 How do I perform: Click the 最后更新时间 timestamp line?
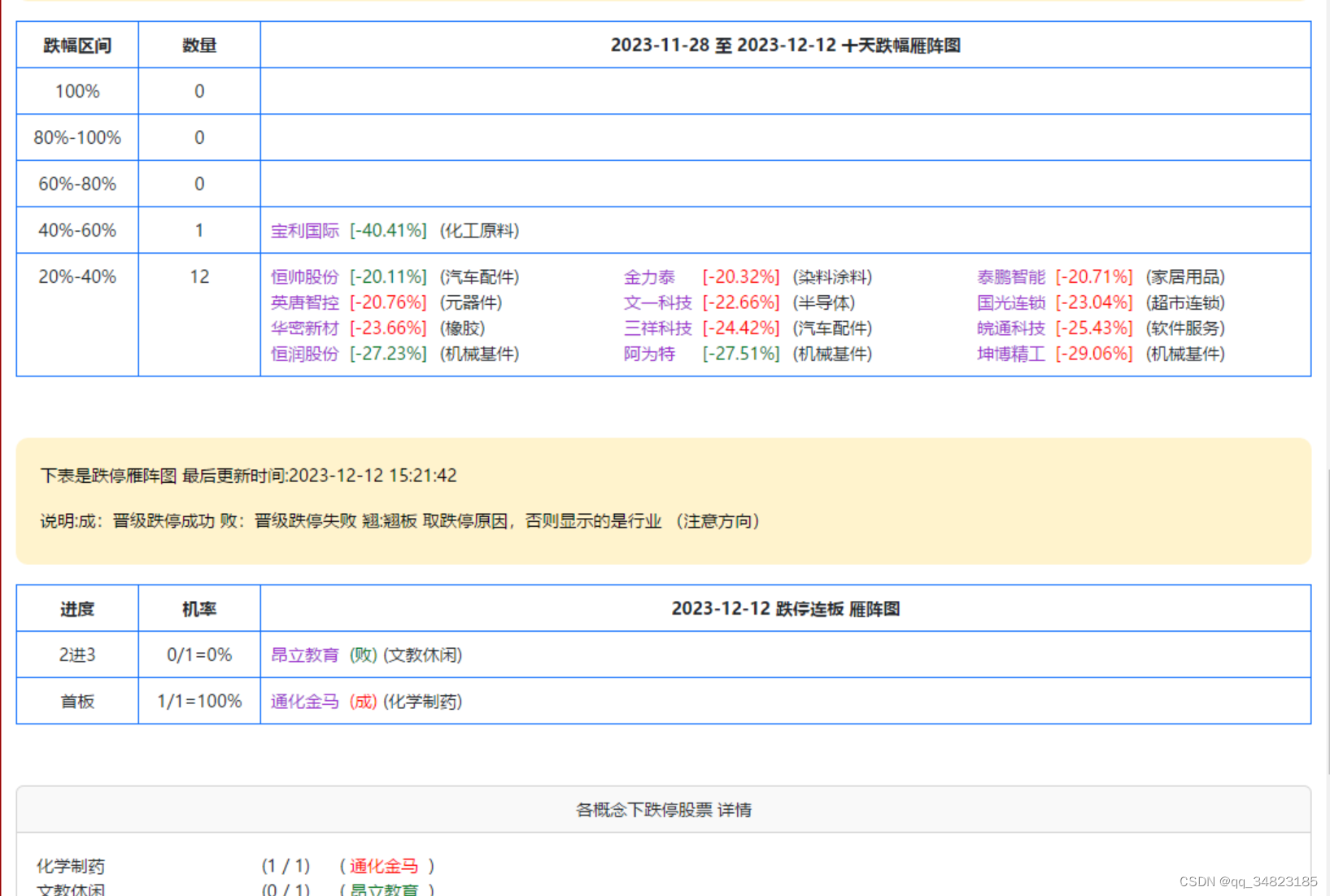pyautogui.click(x=249, y=476)
